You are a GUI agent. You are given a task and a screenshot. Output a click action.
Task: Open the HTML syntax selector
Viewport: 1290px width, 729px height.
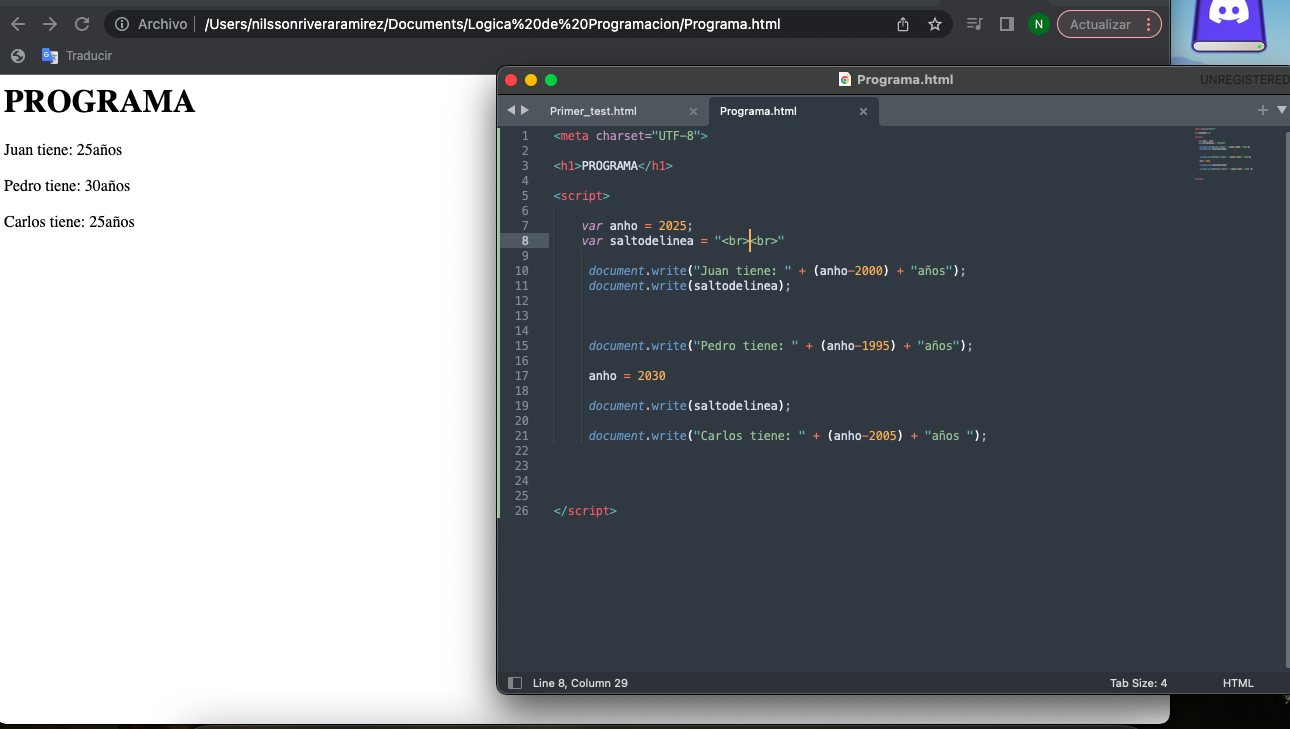pyautogui.click(x=1238, y=683)
